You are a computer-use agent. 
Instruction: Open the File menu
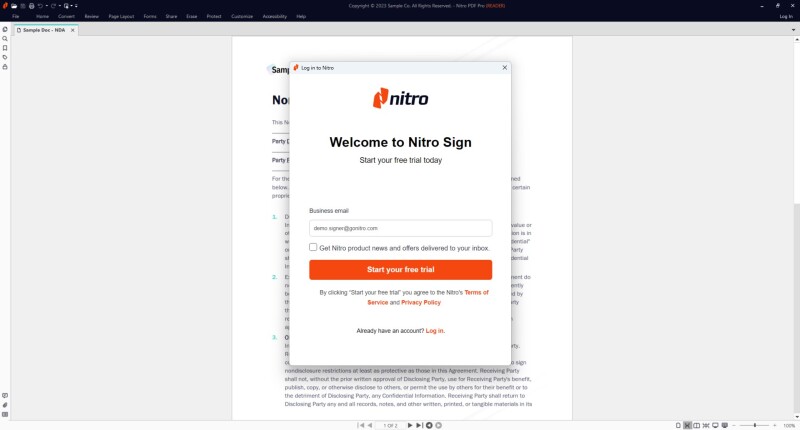coord(16,16)
